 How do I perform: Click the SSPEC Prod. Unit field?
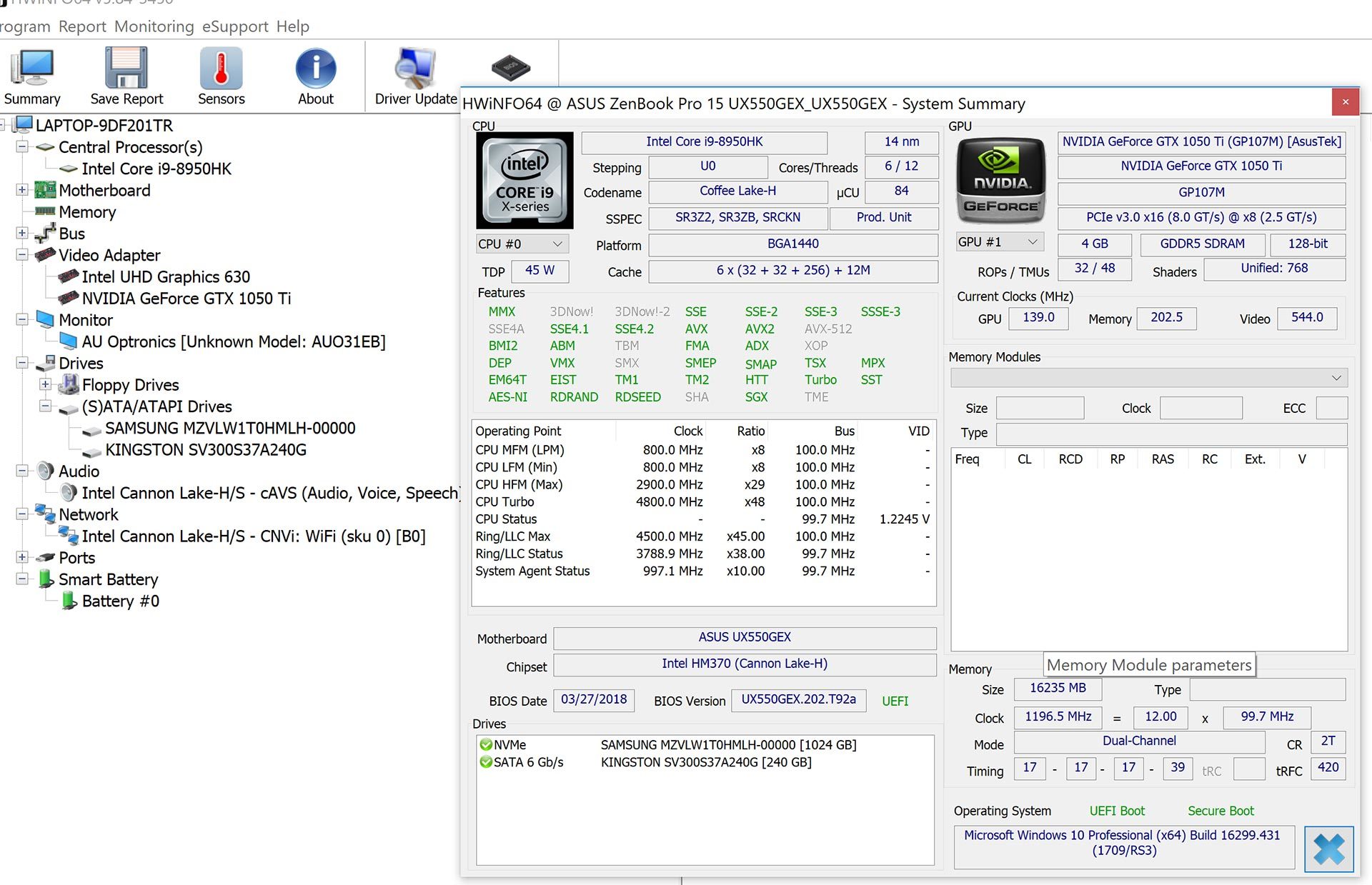coord(884,218)
